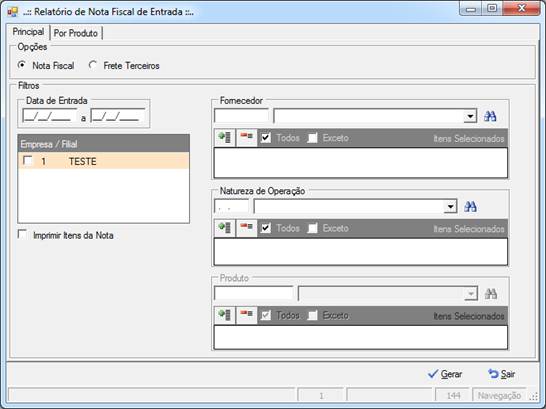
Task: Add item to Fornecedor list with green arrow icon
Action: (225, 138)
